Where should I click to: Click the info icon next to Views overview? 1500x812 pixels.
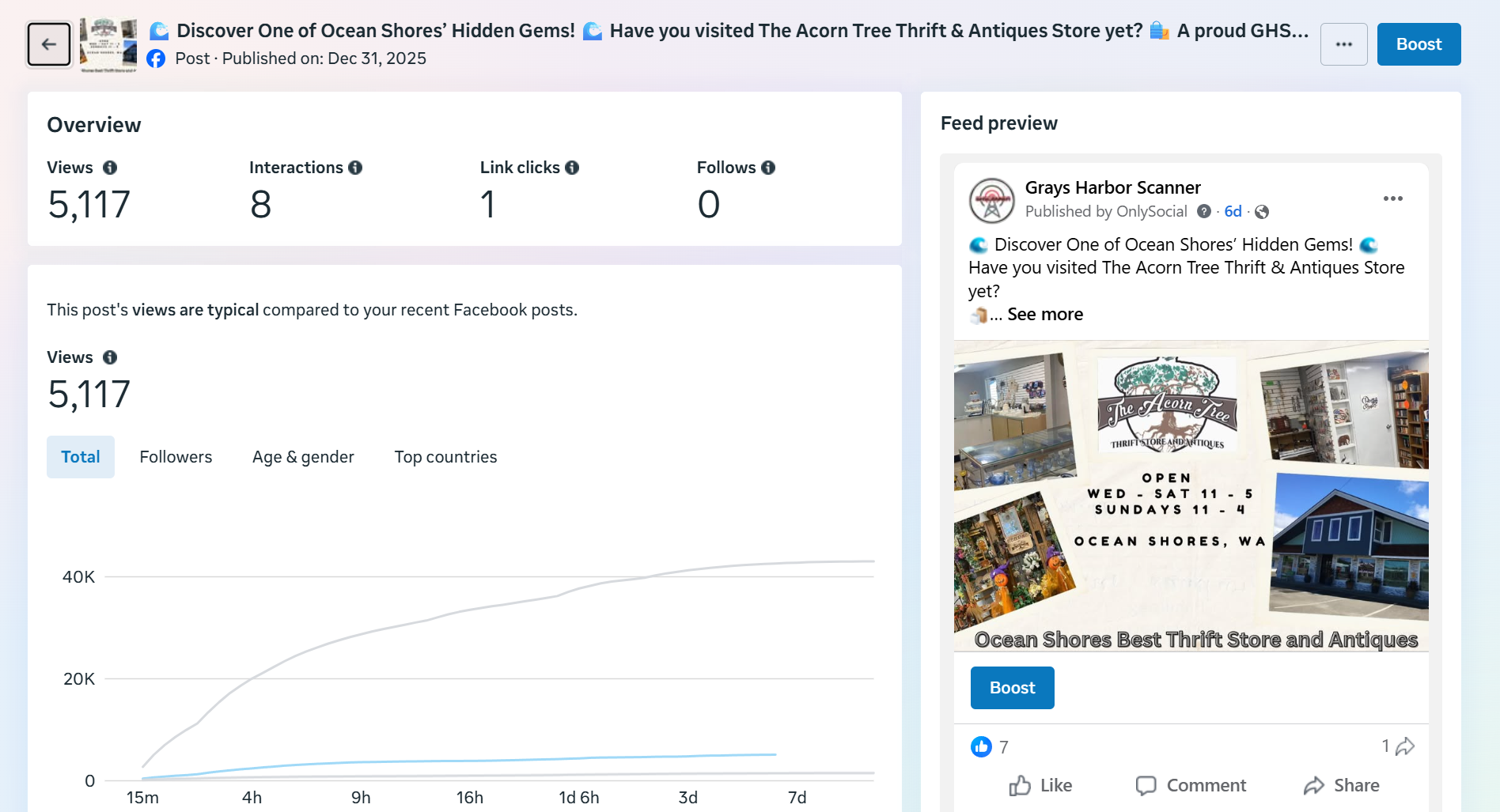(110, 168)
